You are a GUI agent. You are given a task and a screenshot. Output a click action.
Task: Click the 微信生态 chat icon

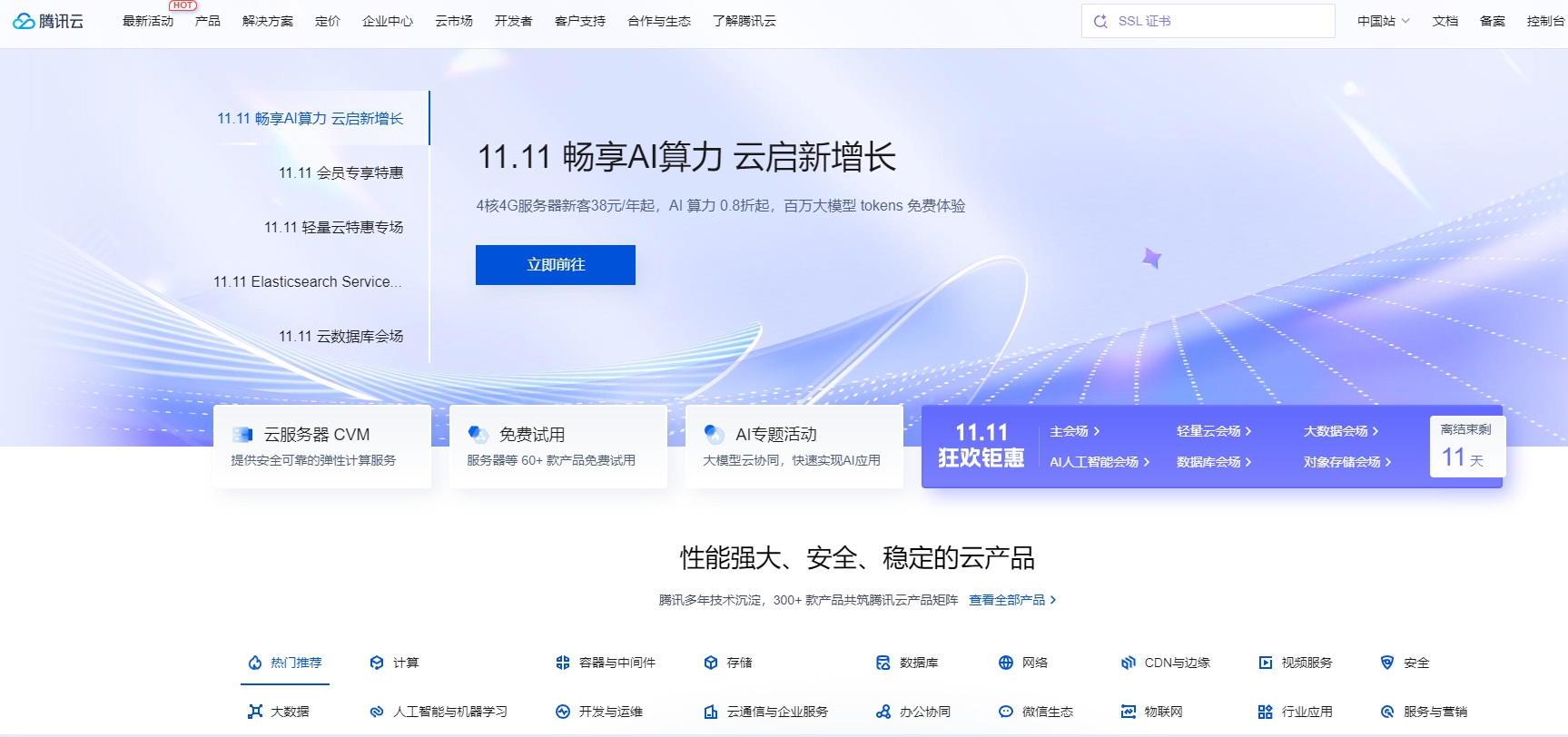pyautogui.click(x=1006, y=712)
